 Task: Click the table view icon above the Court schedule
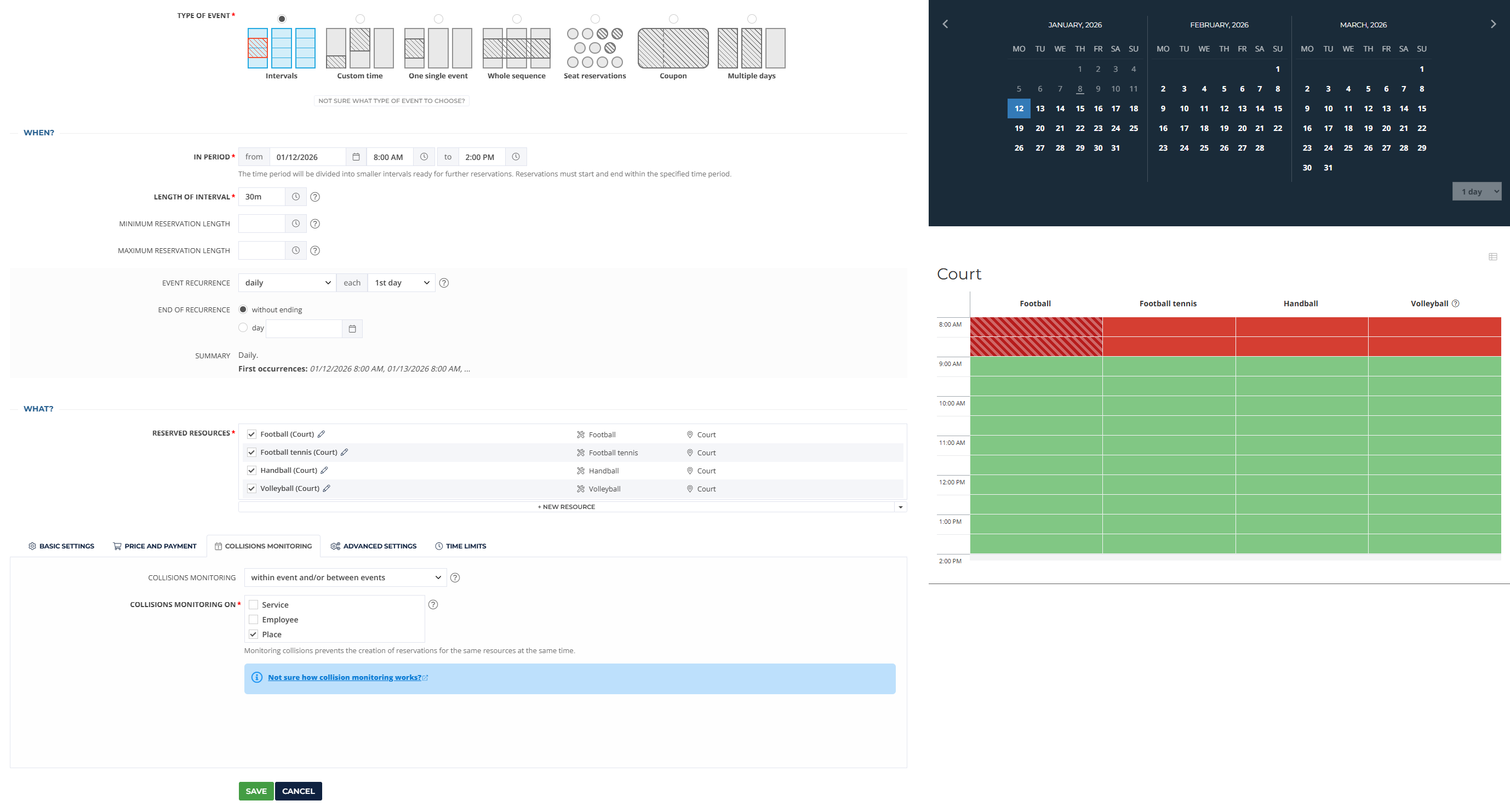click(x=1492, y=257)
